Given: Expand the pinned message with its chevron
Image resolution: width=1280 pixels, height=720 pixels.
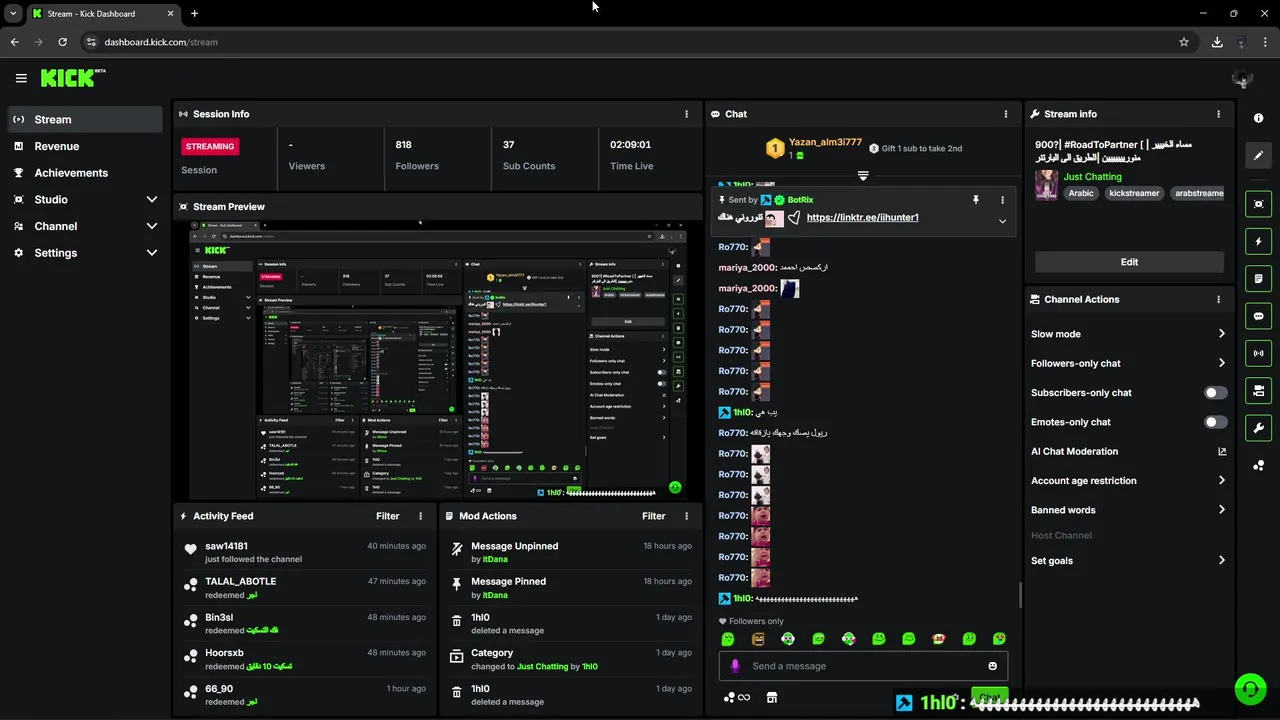Looking at the screenshot, I should [1002, 221].
